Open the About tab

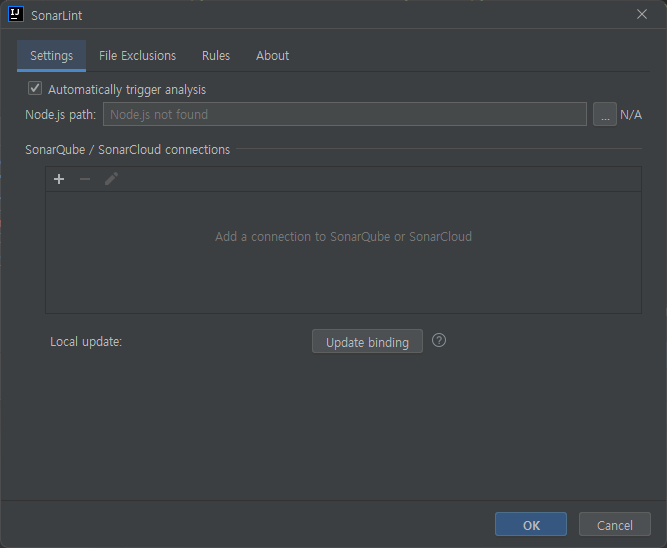pyautogui.click(x=272, y=56)
